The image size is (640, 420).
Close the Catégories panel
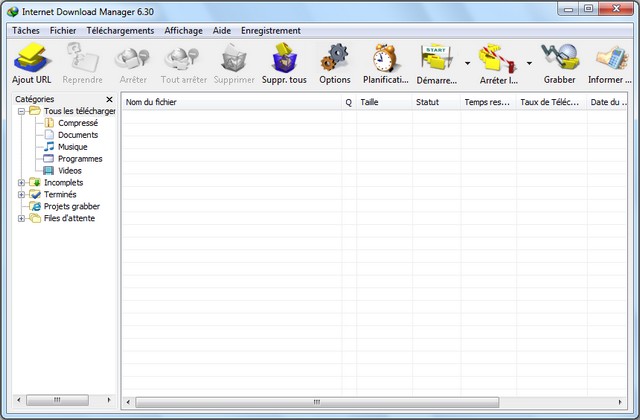pyautogui.click(x=109, y=100)
